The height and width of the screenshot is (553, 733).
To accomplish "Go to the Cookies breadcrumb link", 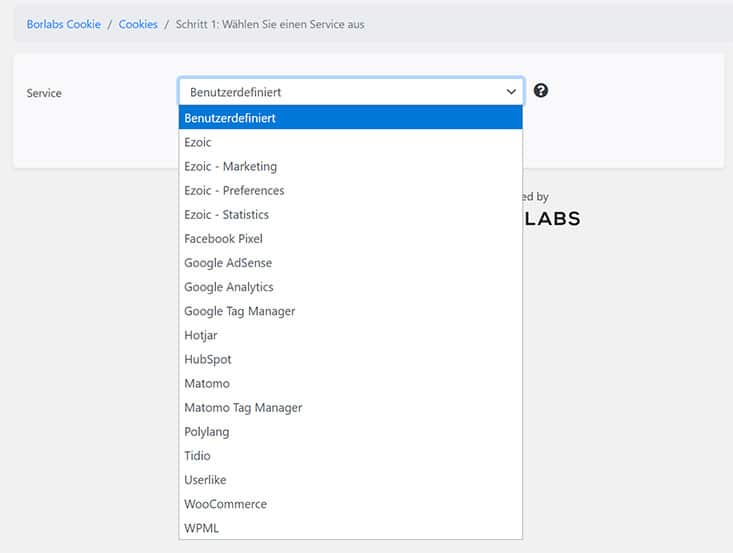I will click(138, 24).
